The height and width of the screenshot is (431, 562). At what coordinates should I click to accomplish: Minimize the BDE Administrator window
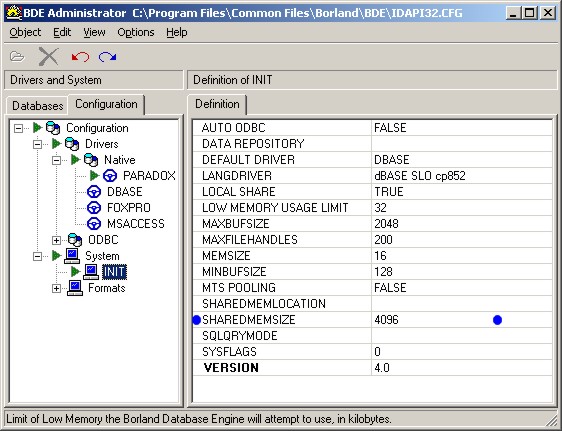(514, 13)
